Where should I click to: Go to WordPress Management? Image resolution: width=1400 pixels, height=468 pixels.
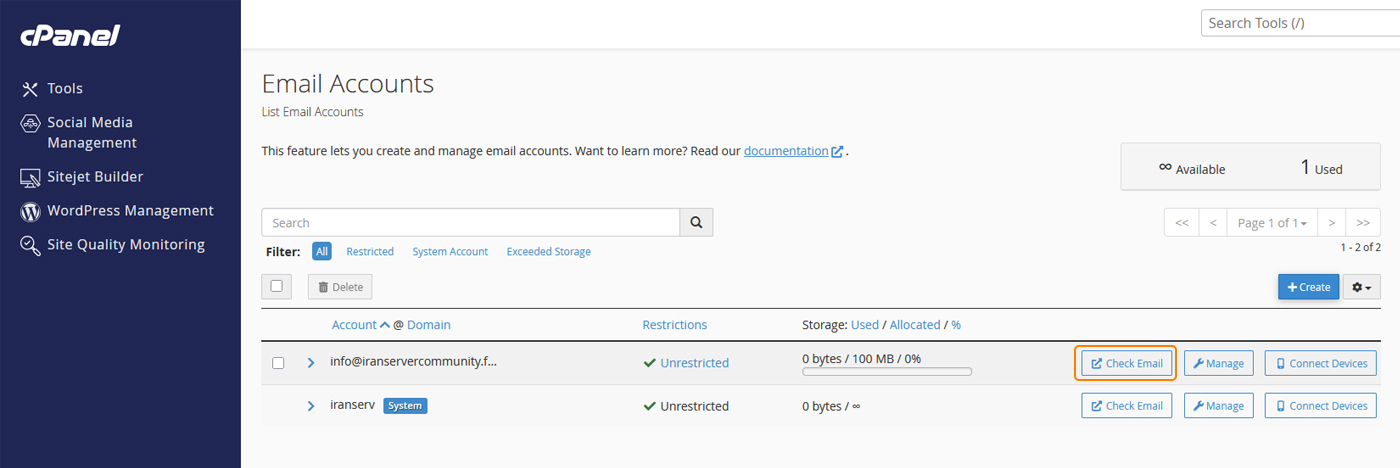pyautogui.click(x=130, y=211)
